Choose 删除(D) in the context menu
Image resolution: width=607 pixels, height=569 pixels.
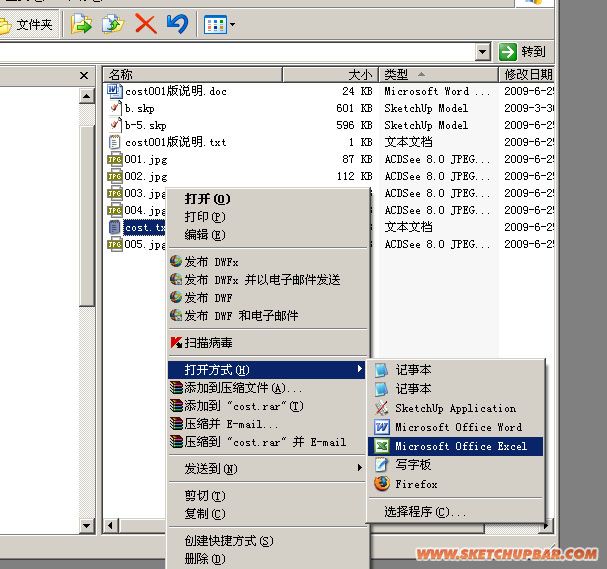(267, 559)
